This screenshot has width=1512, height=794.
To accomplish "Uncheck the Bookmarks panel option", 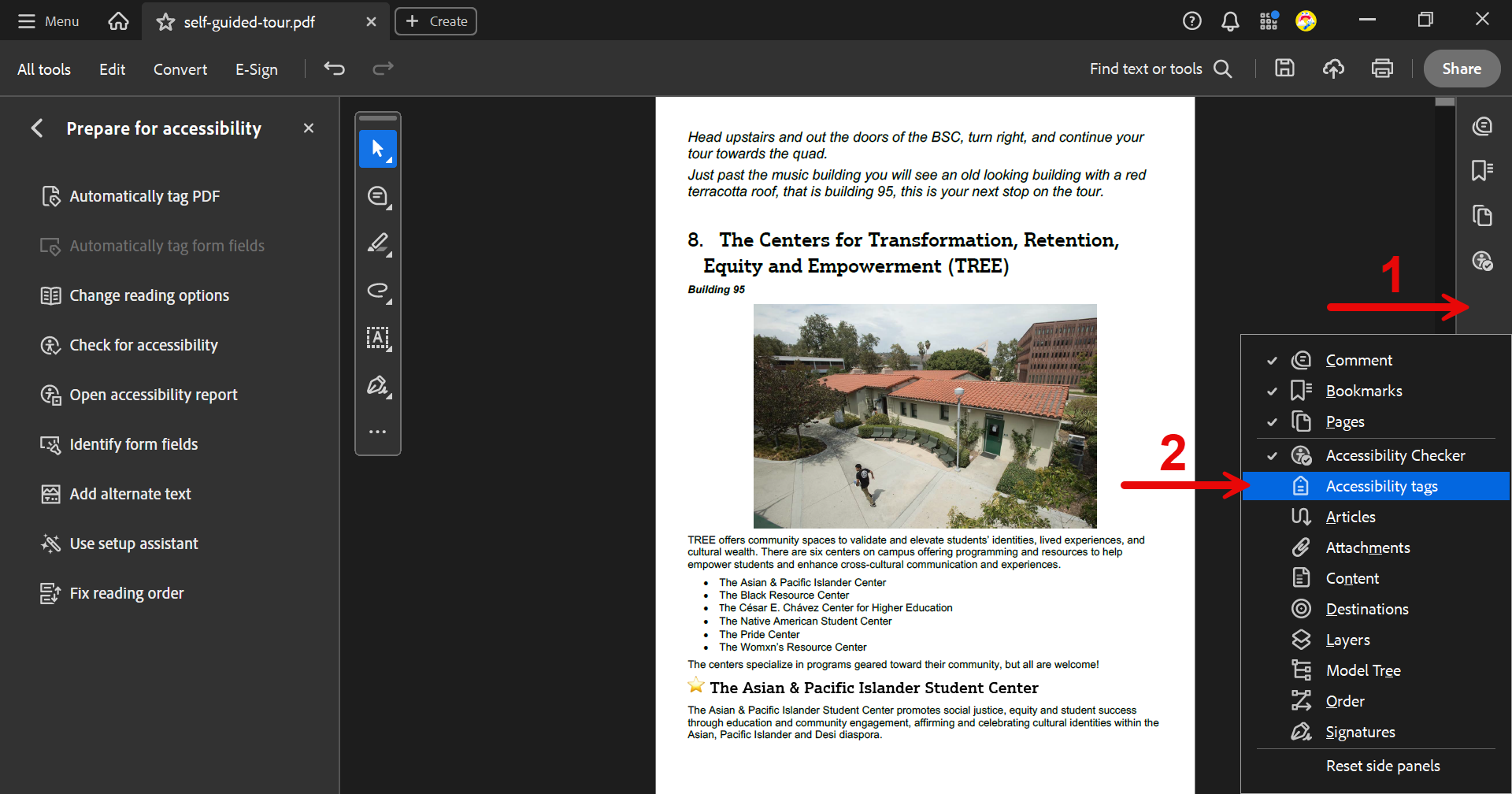I will (x=1363, y=391).
